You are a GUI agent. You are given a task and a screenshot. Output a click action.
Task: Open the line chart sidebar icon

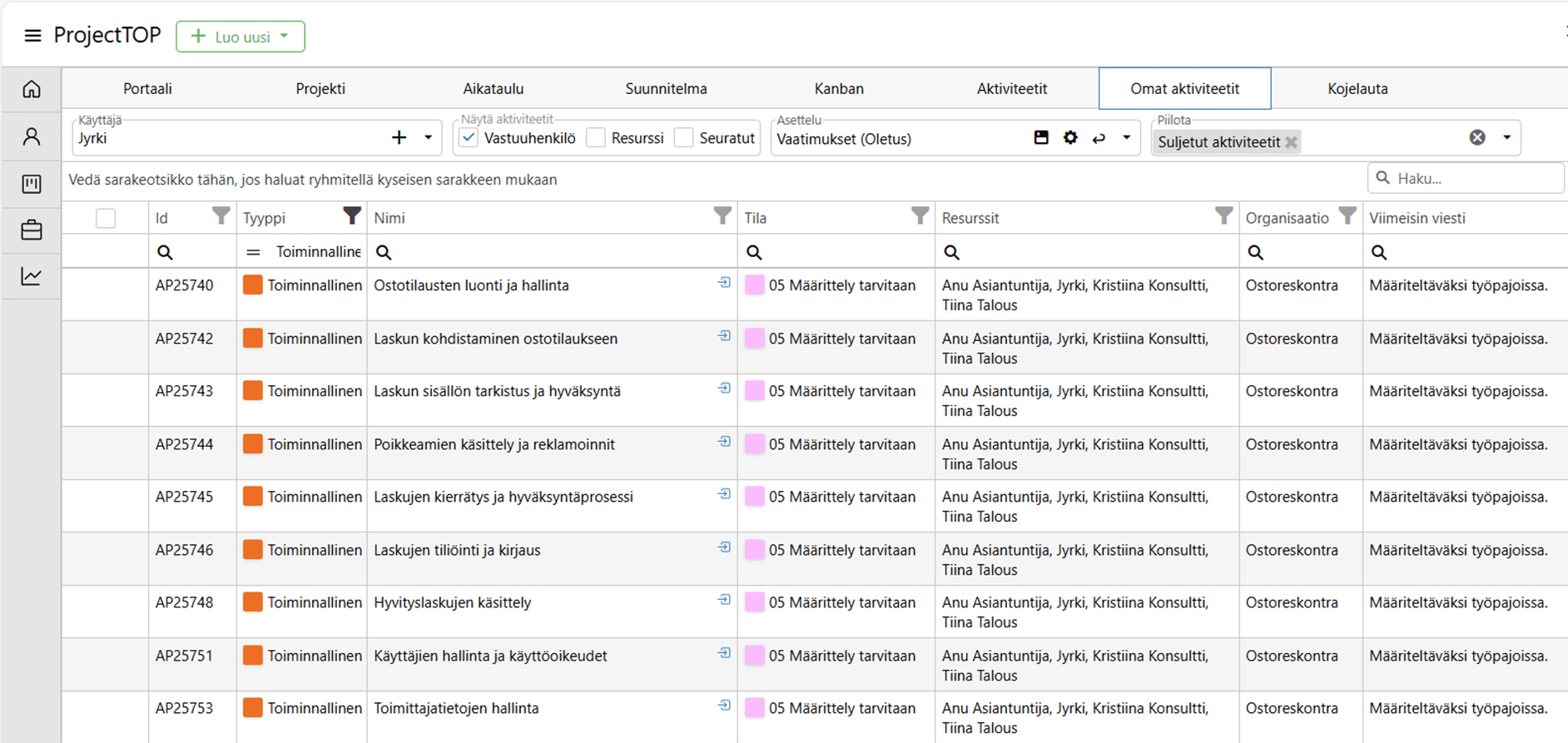32,276
